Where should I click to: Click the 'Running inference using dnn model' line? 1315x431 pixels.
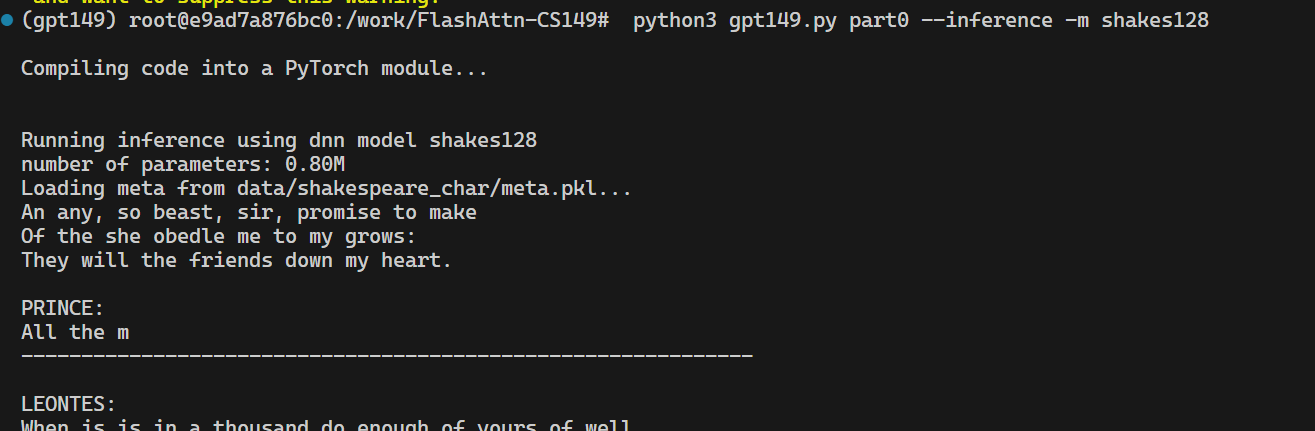tap(285, 141)
